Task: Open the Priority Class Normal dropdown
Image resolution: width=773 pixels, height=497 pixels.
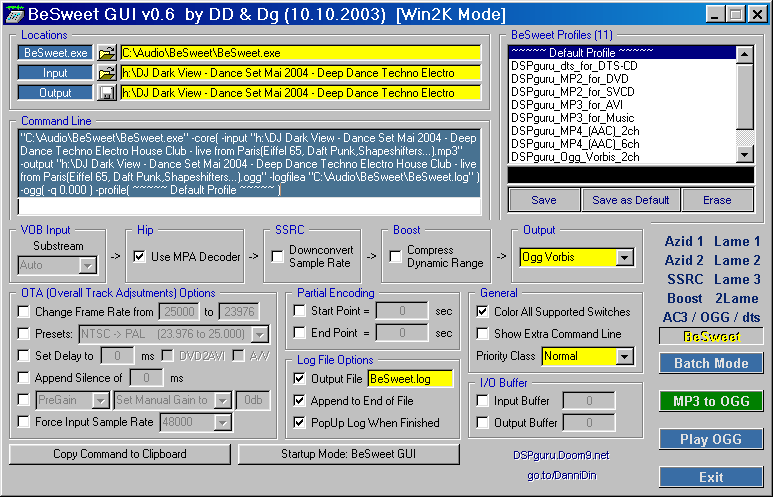Action: point(625,356)
